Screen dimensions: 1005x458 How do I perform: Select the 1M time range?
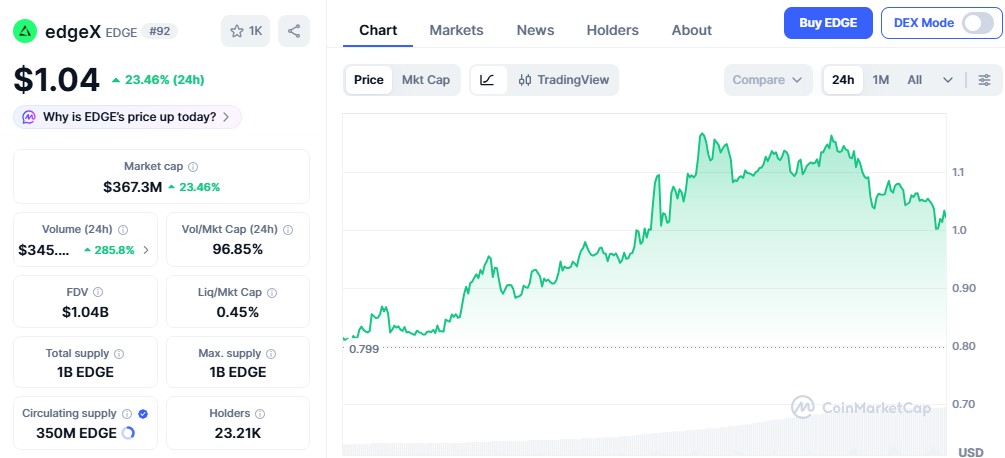tap(880, 80)
